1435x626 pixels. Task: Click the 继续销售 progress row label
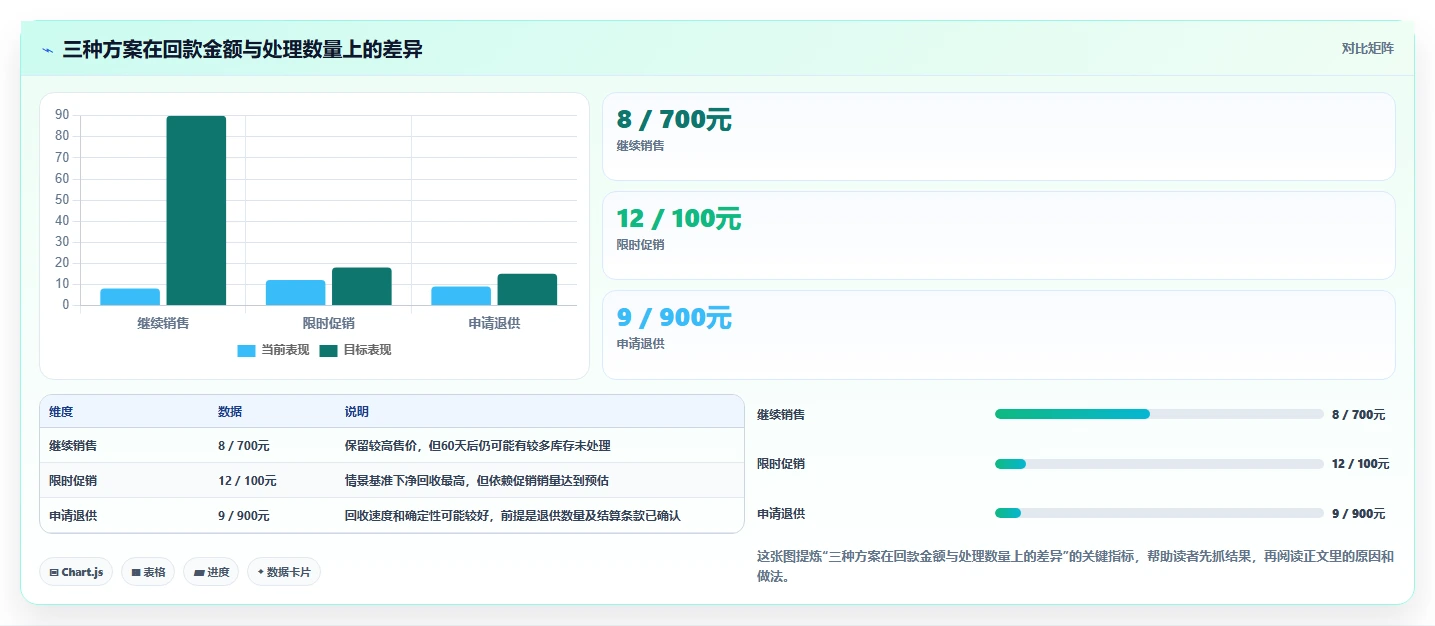click(781, 414)
